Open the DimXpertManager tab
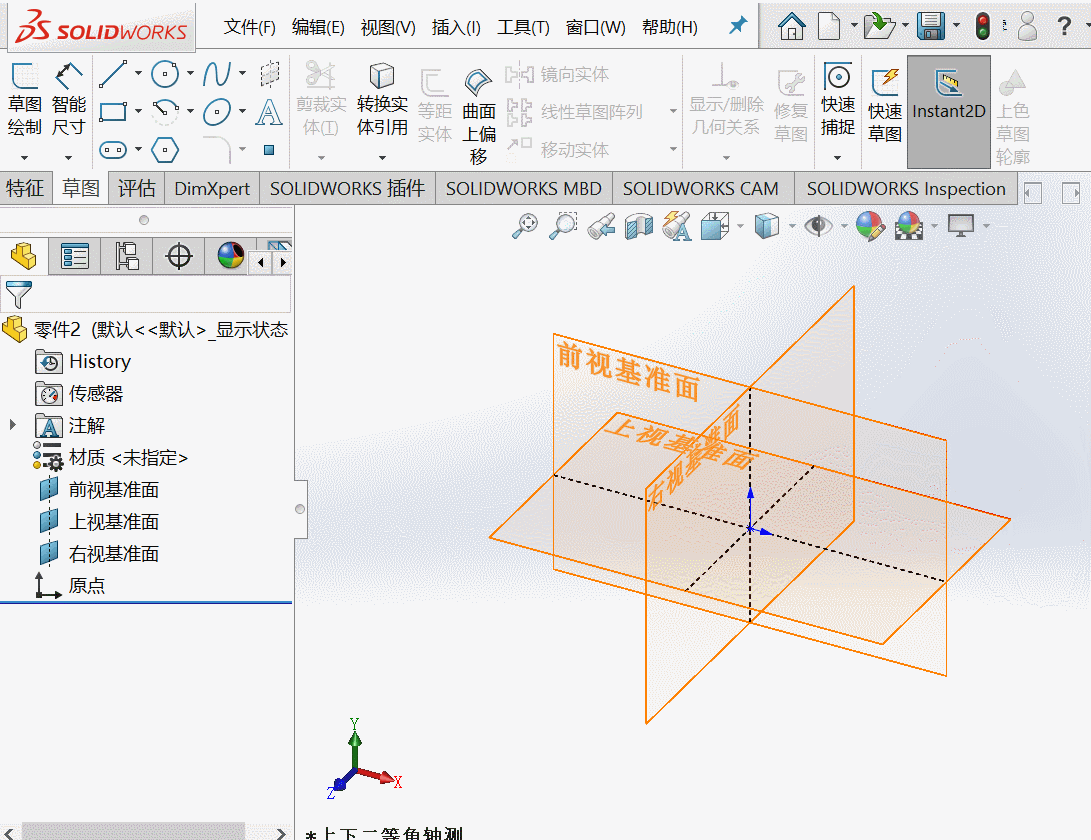 pyautogui.click(x=179, y=256)
